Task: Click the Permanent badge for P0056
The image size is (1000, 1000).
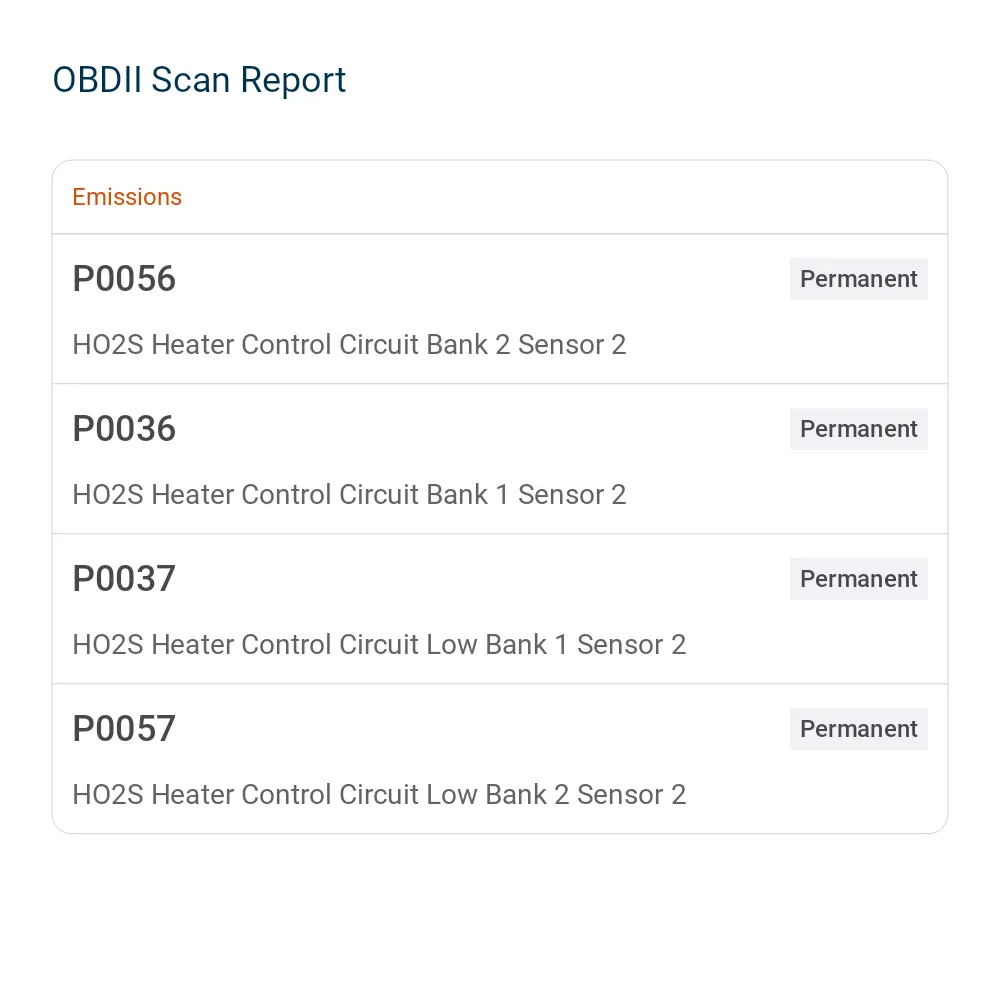Action: (x=858, y=279)
